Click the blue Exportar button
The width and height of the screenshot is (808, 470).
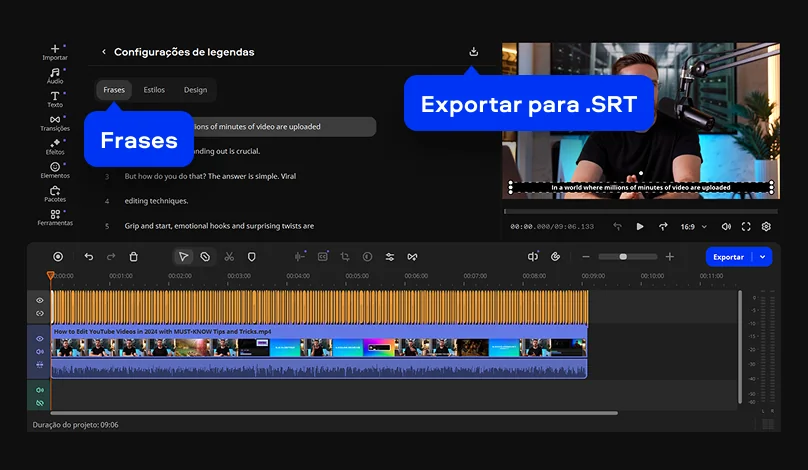[x=728, y=257]
